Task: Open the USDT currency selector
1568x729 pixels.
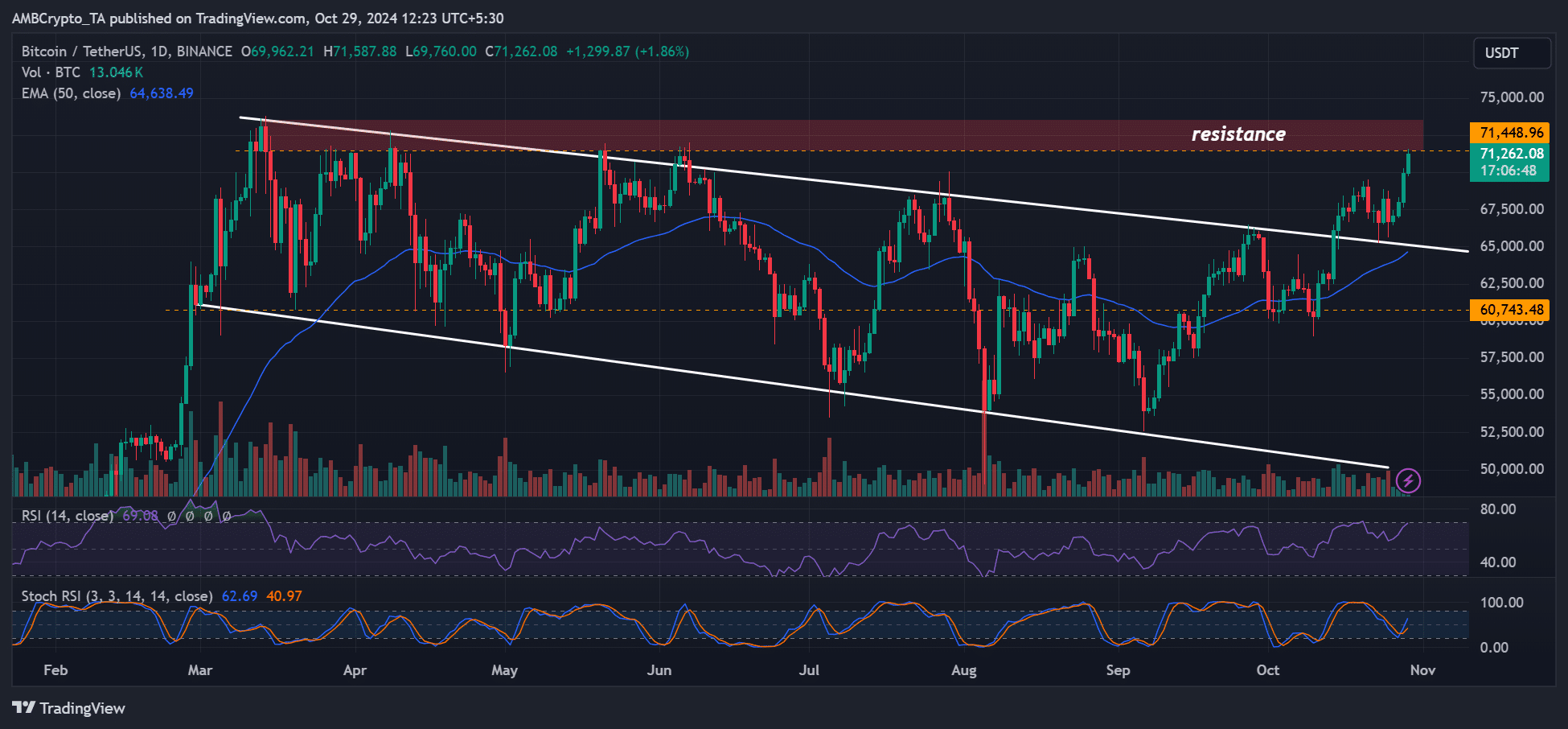Action: pos(1511,53)
